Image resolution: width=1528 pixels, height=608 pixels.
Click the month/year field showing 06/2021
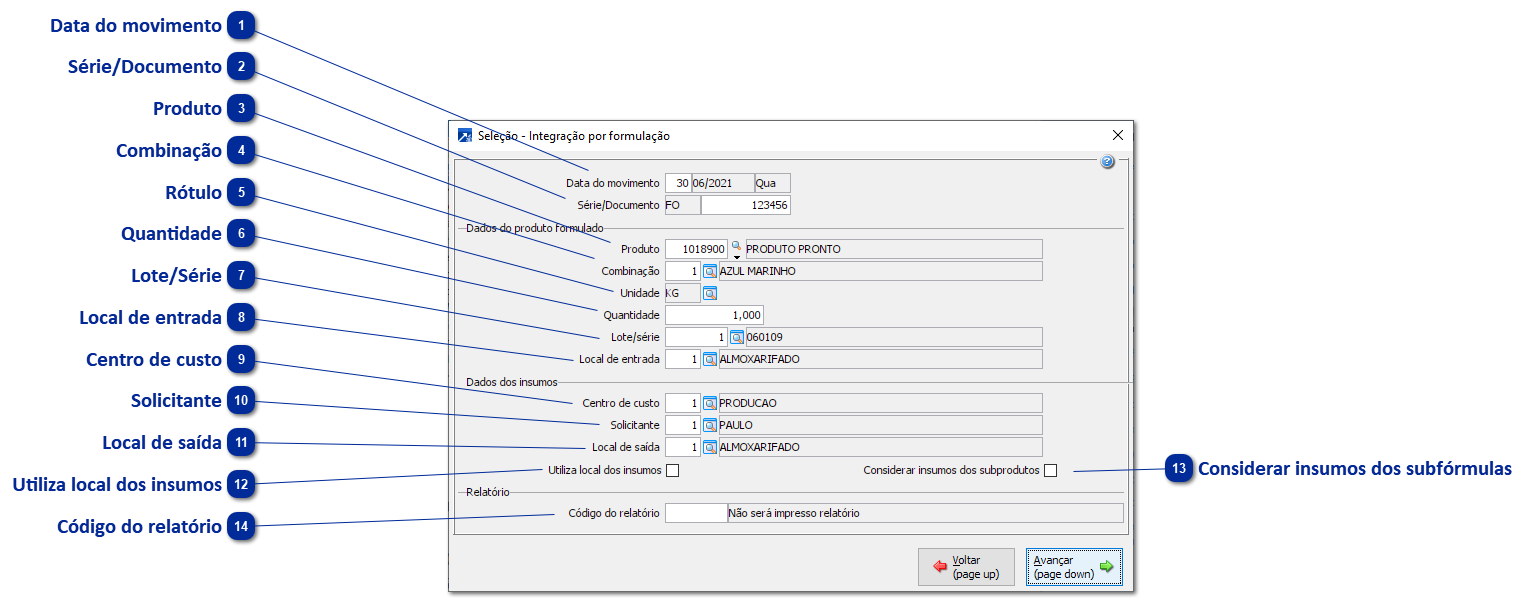coord(722,183)
